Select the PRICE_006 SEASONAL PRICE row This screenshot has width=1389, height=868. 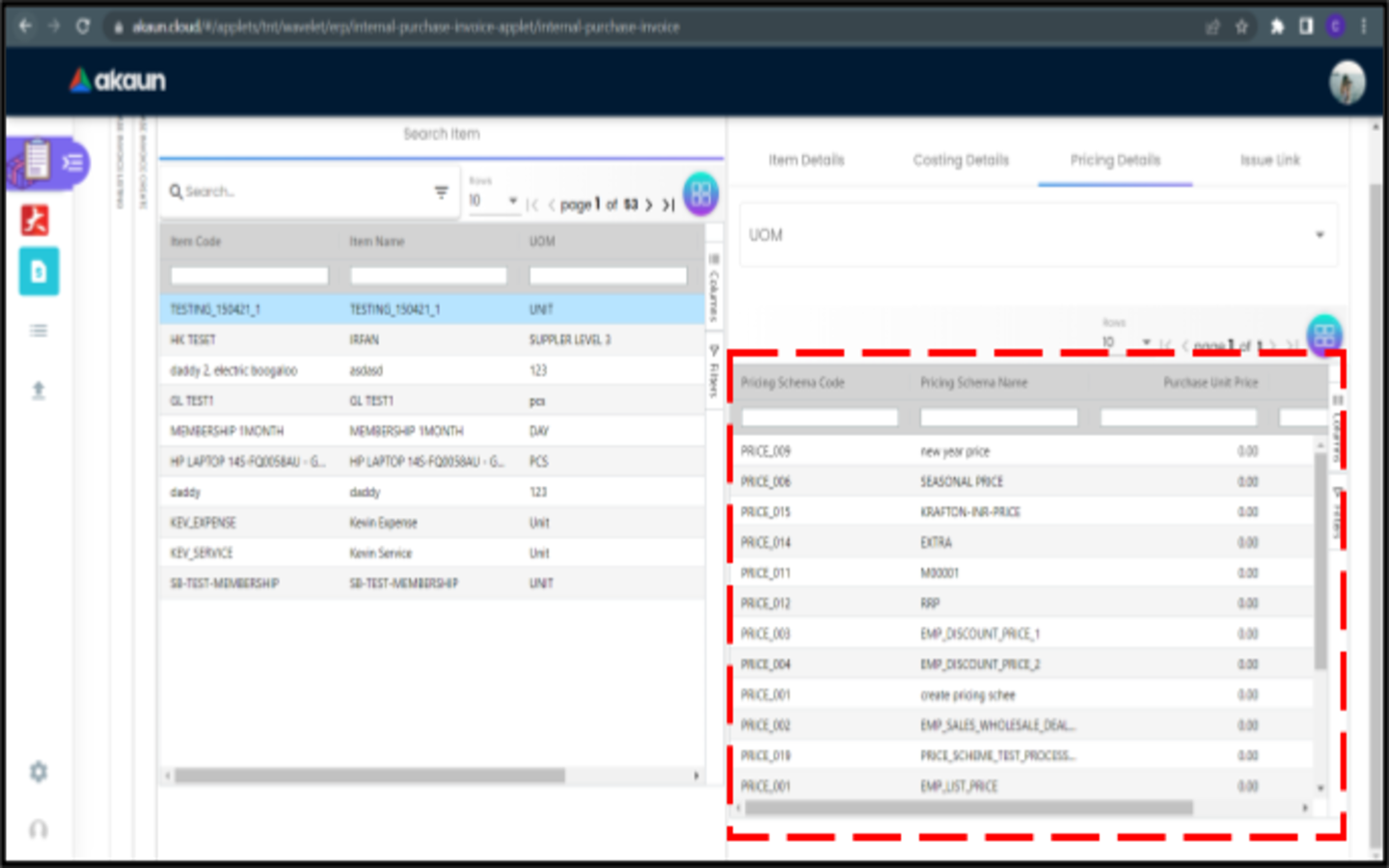(1023, 481)
